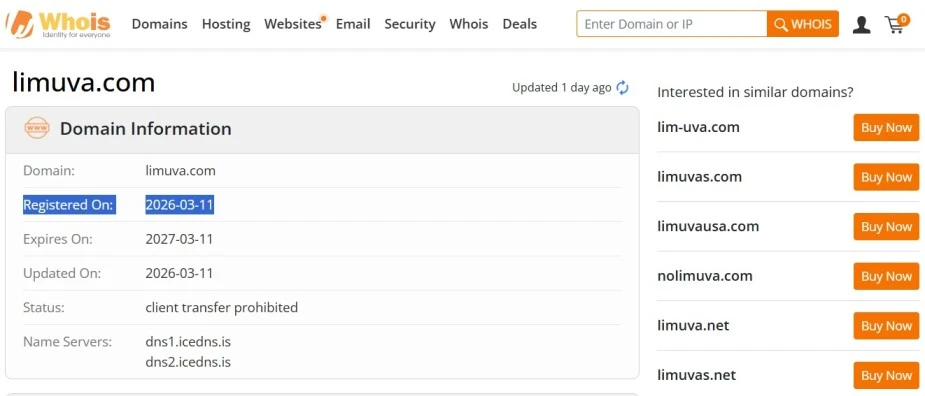Click the www Domain Information icon
This screenshot has height=396, width=925.
coord(37,128)
